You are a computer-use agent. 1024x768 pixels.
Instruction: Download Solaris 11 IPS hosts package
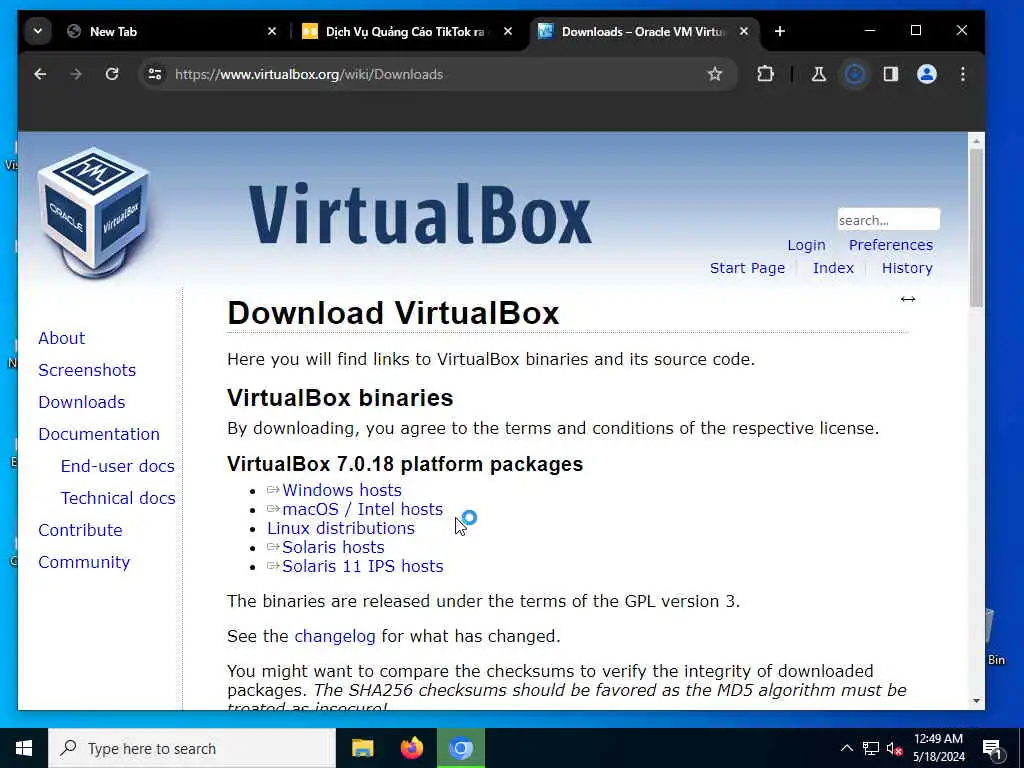click(x=362, y=566)
